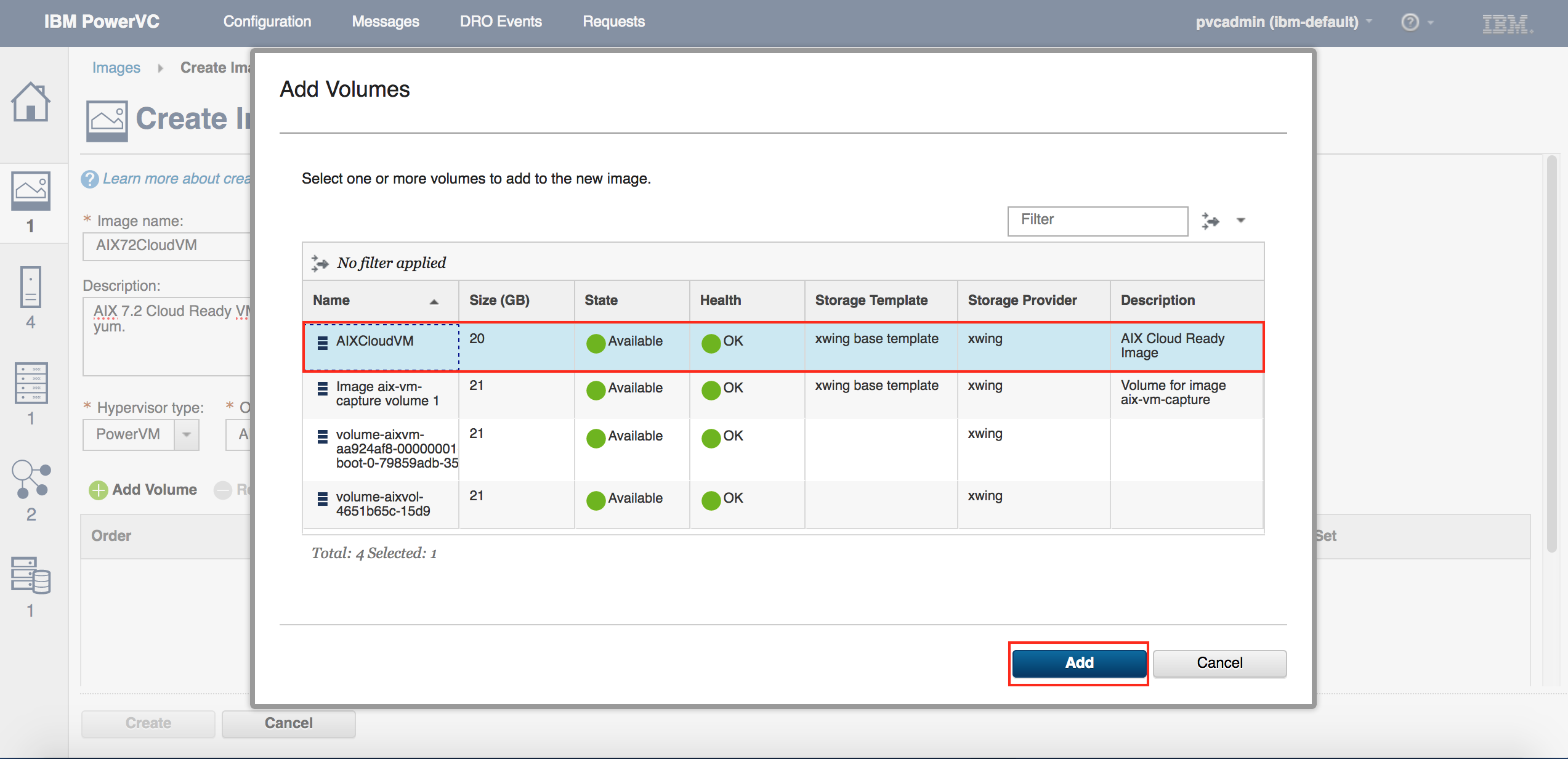Screen dimensions: 1568x759
Task: Click the Health column header
Action: point(747,301)
